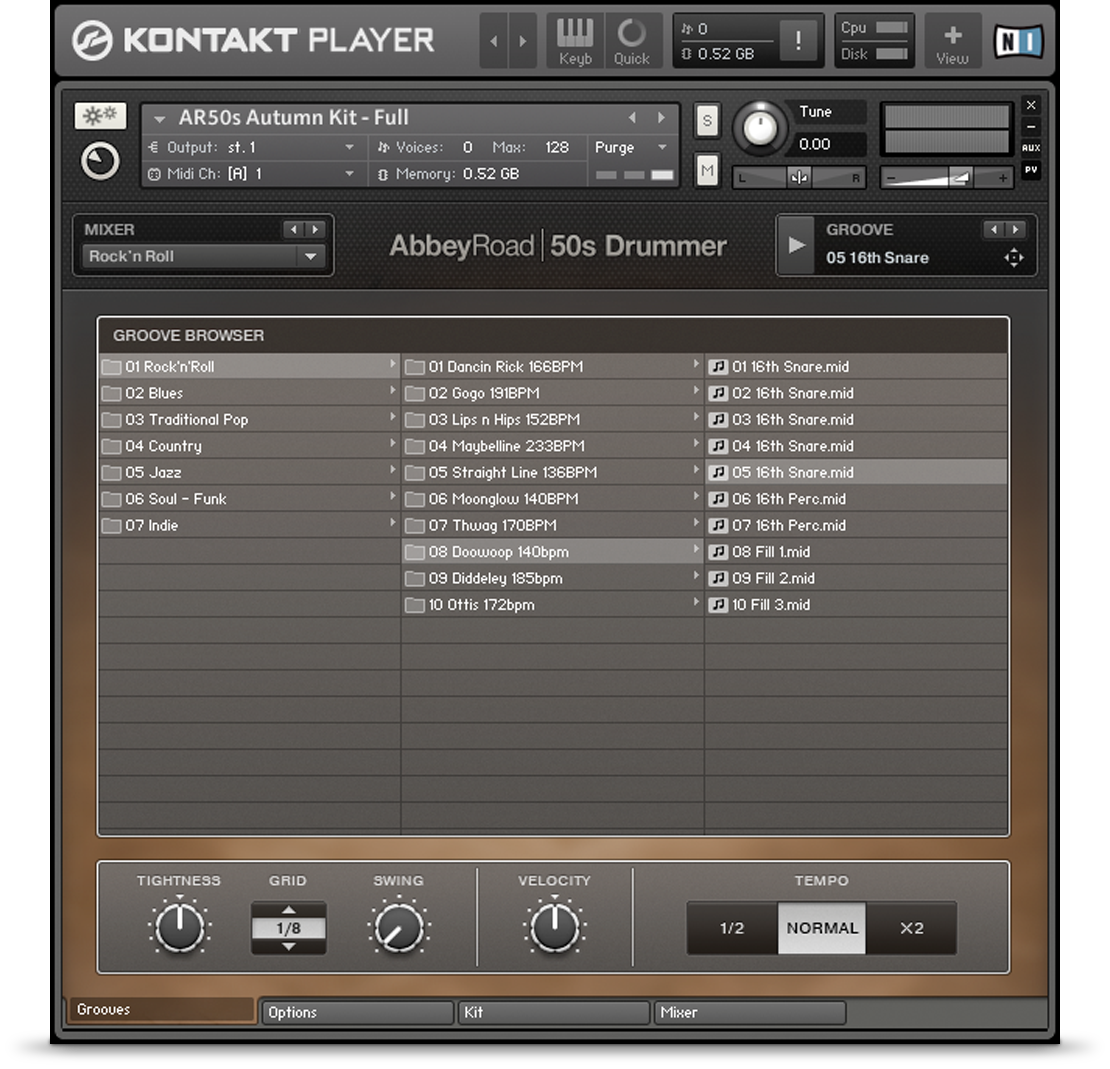Load previous instrument preset arrow
Viewport: 1110px width, 1069px height.
[x=632, y=118]
